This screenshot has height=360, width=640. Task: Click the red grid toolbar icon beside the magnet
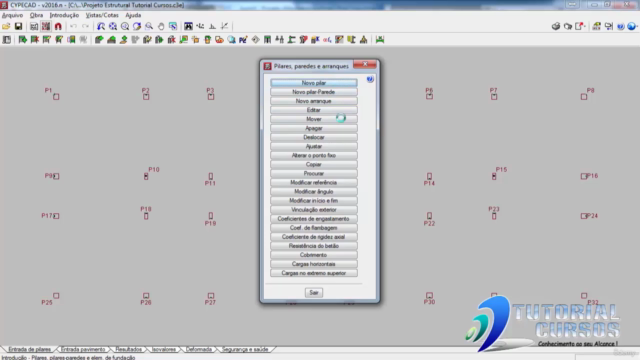coord(46,26)
